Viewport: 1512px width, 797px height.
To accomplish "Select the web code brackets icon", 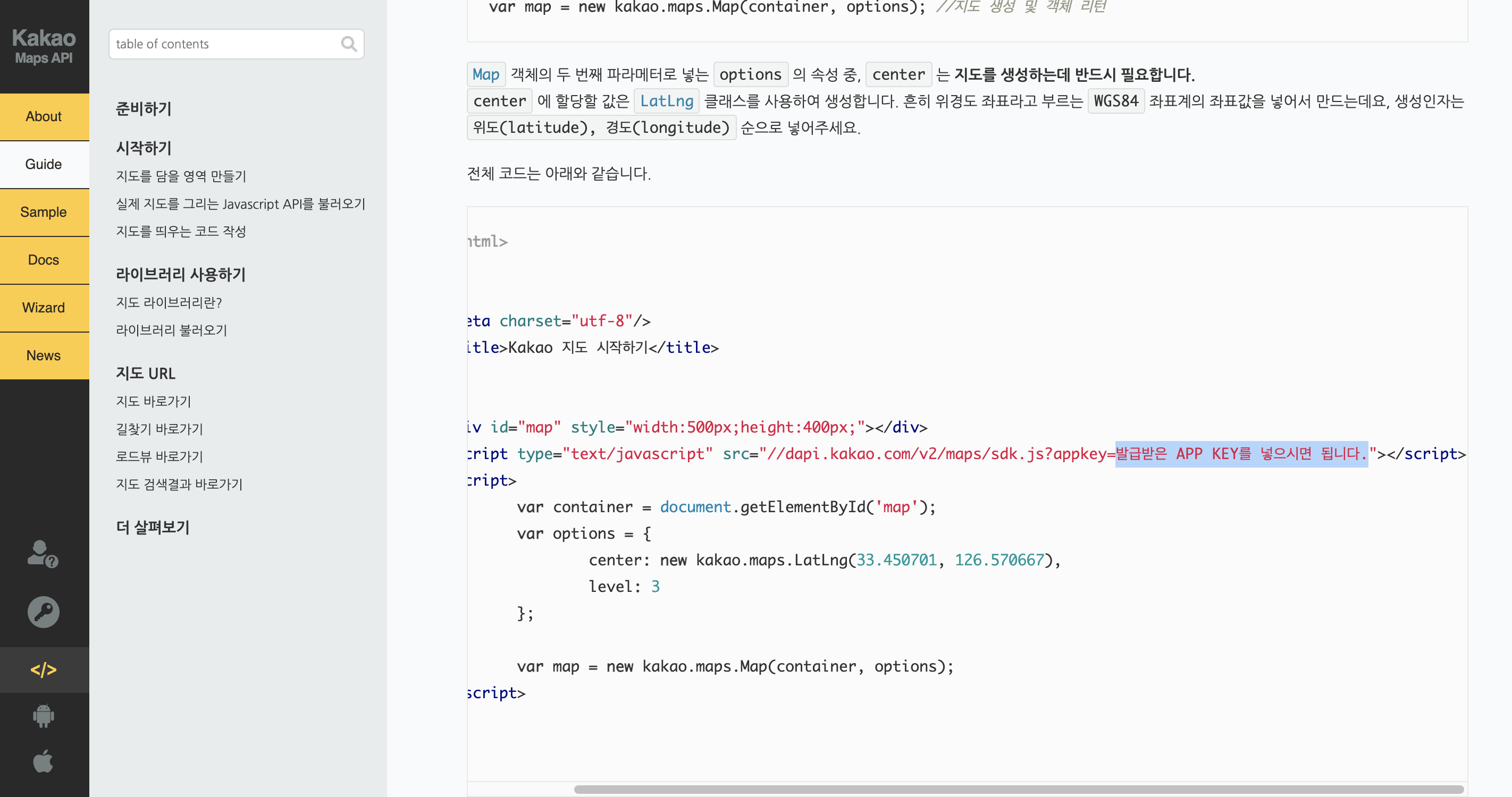I will pos(44,669).
